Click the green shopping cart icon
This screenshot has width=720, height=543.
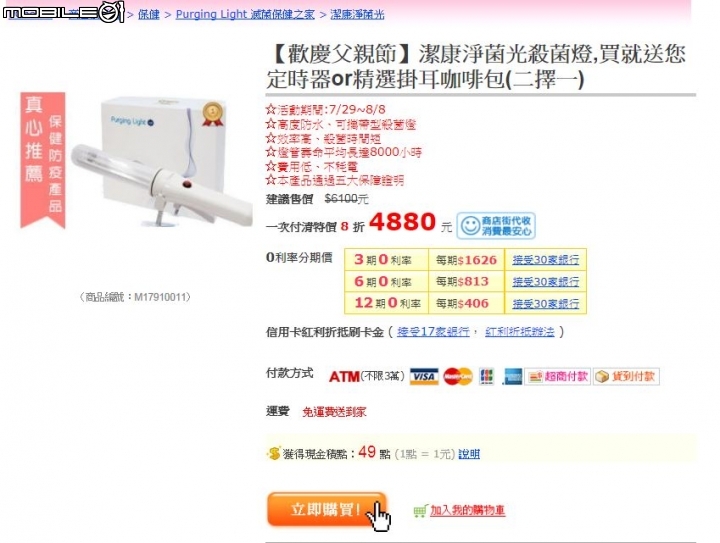(x=420, y=510)
